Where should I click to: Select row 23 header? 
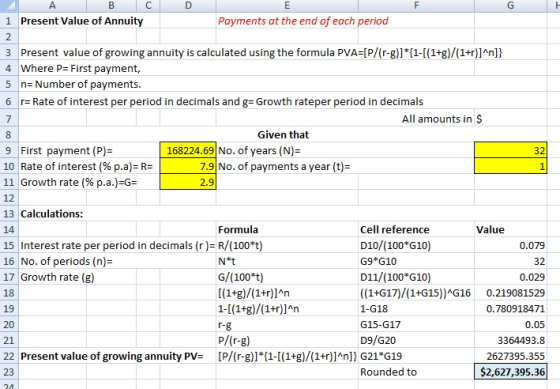click(9, 372)
